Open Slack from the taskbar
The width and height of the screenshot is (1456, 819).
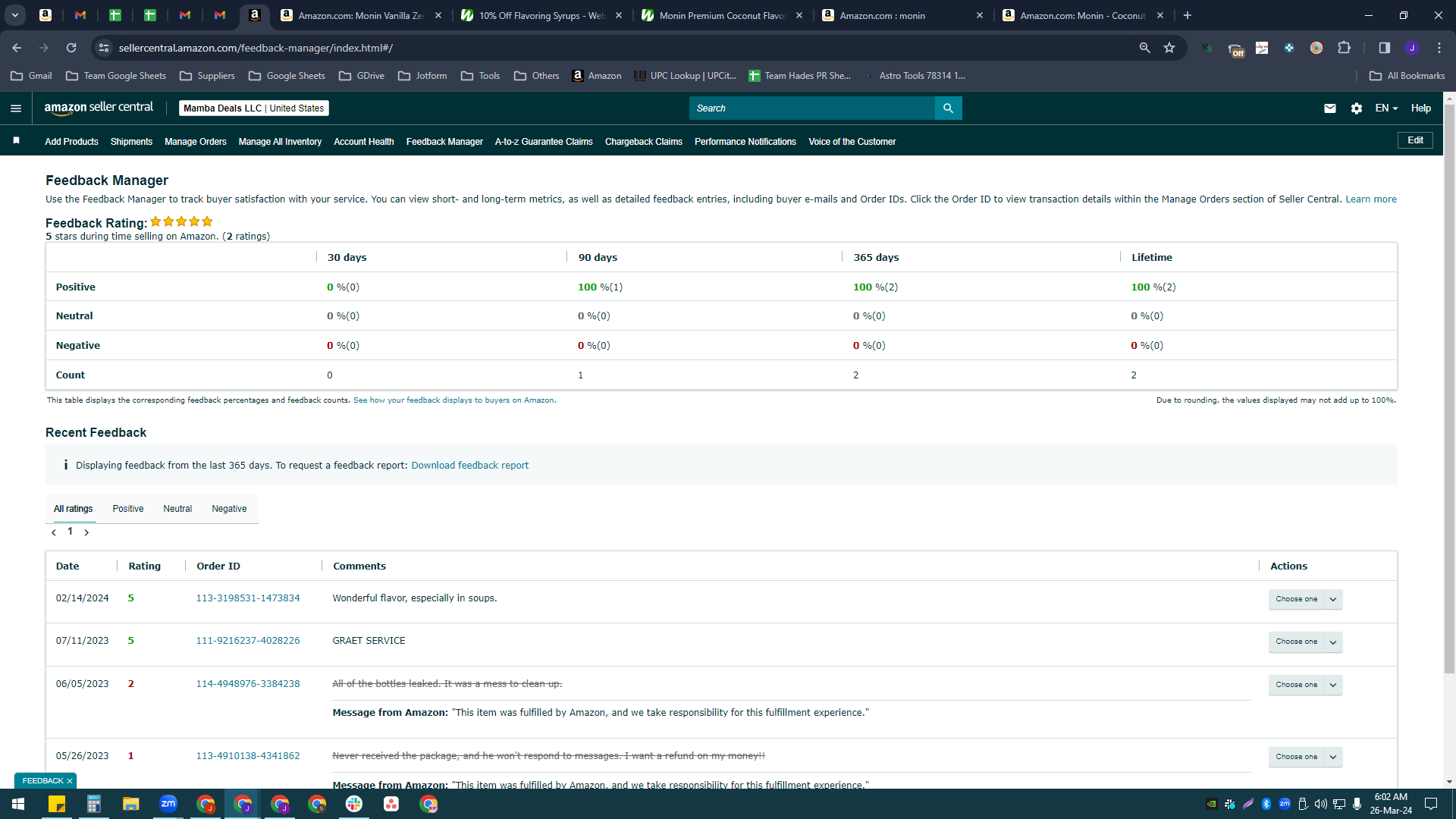[354, 804]
